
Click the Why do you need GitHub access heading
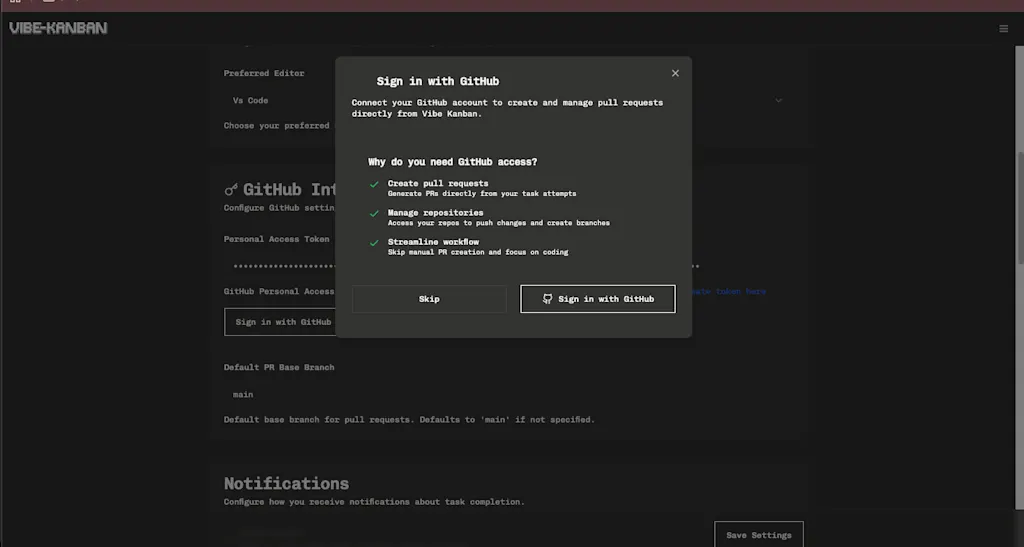tap(453, 162)
